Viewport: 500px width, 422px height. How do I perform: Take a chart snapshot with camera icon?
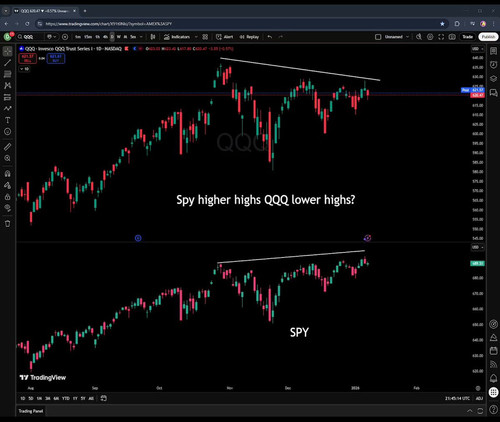click(x=452, y=37)
